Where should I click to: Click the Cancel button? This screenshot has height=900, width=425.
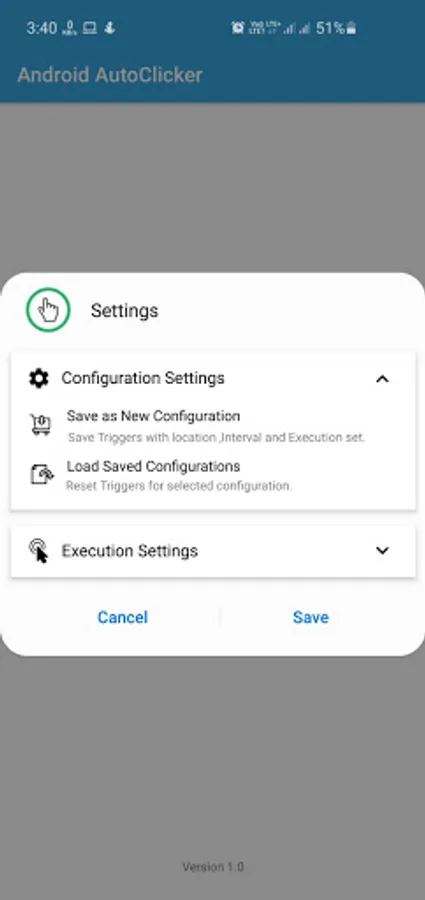click(x=122, y=617)
